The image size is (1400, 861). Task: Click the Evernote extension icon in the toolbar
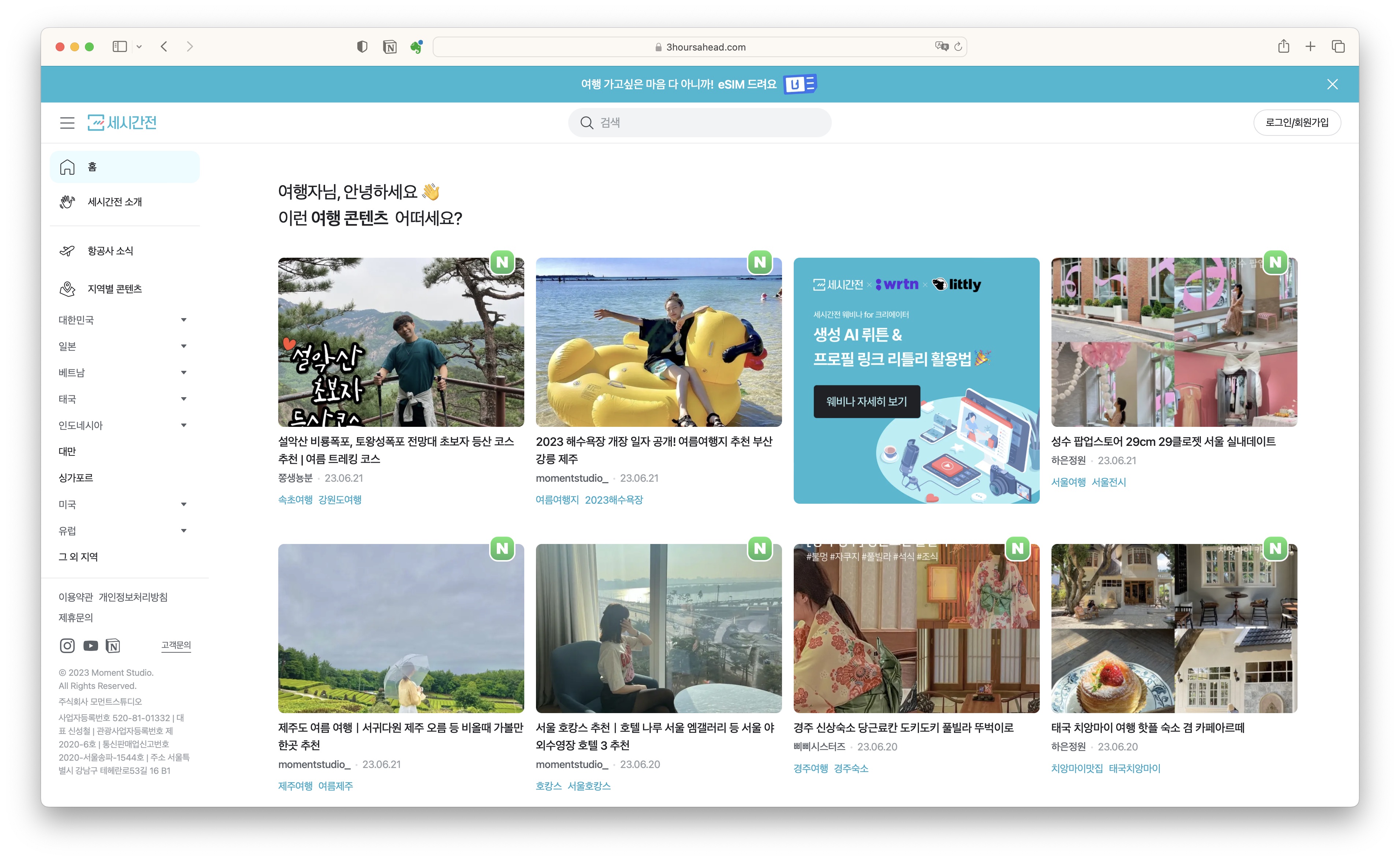tap(417, 47)
